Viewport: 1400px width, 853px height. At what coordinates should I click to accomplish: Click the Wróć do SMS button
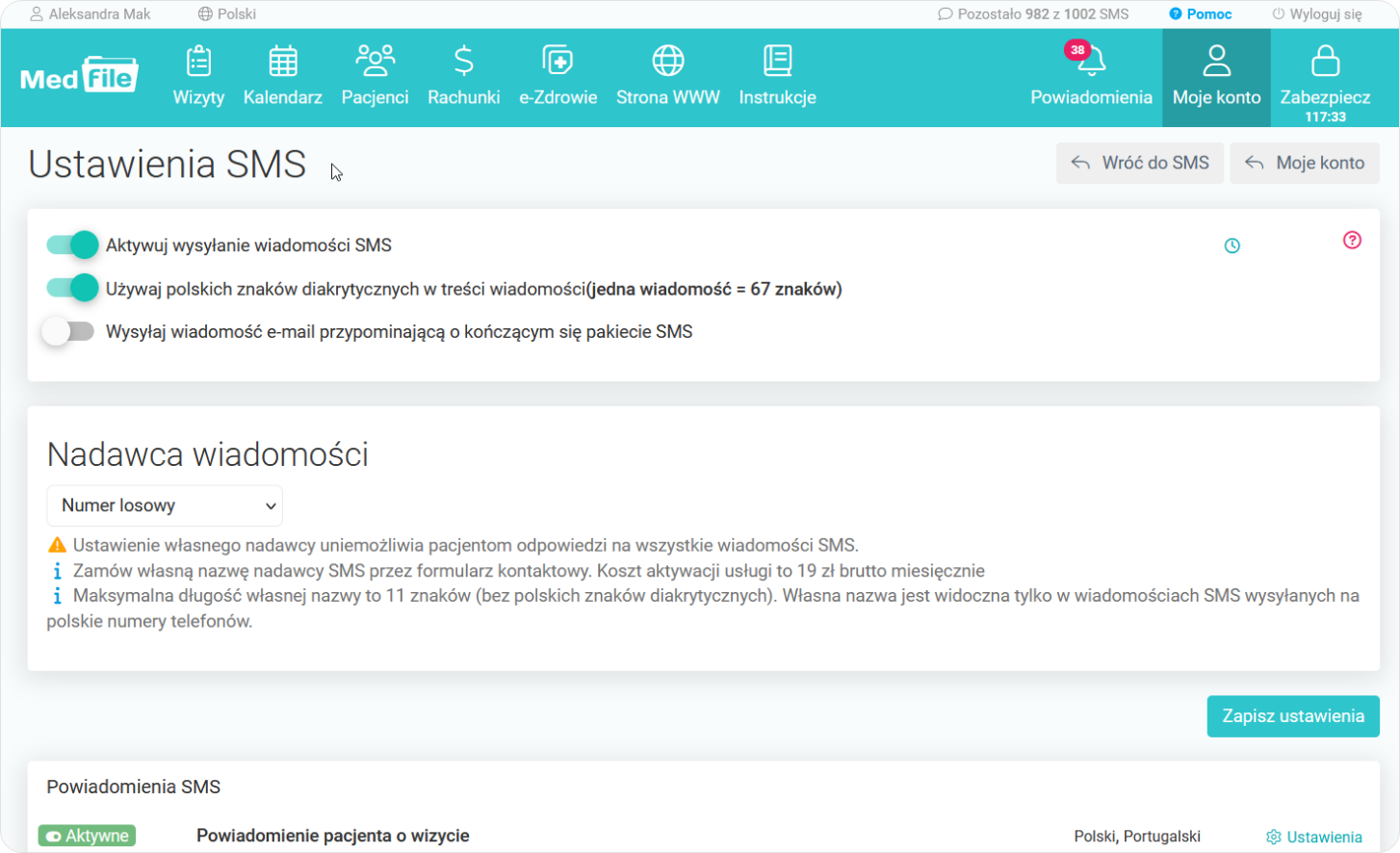point(1140,164)
